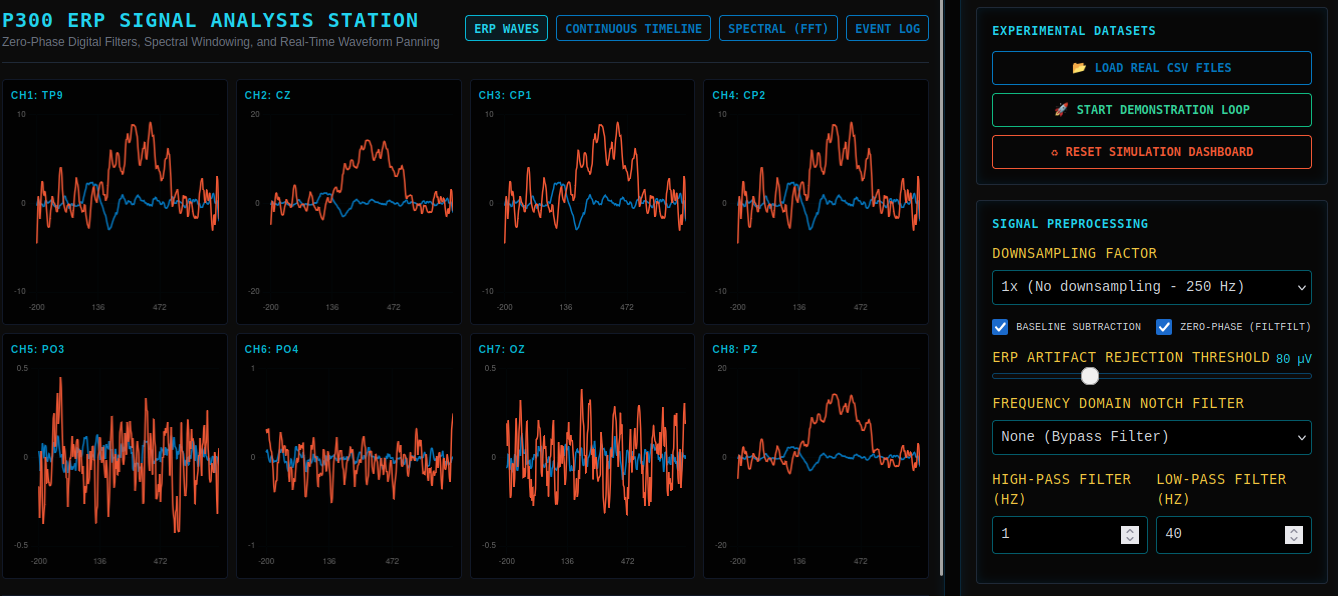Open the downsampling factor dropdown

pyautogui.click(x=1152, y=287)
